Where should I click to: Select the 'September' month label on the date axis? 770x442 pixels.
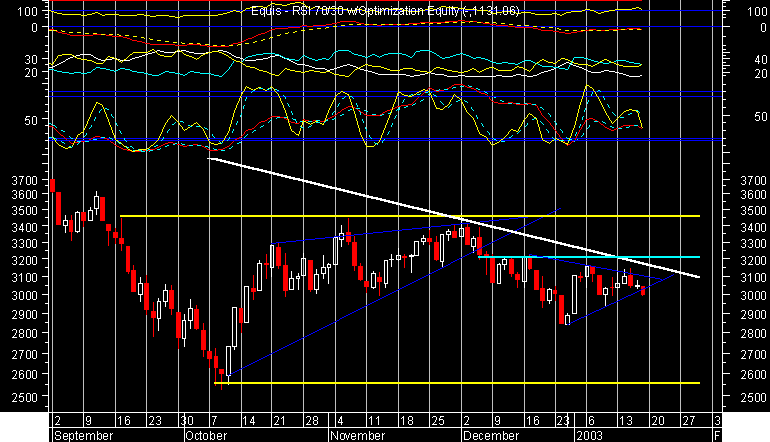point(83,436)
